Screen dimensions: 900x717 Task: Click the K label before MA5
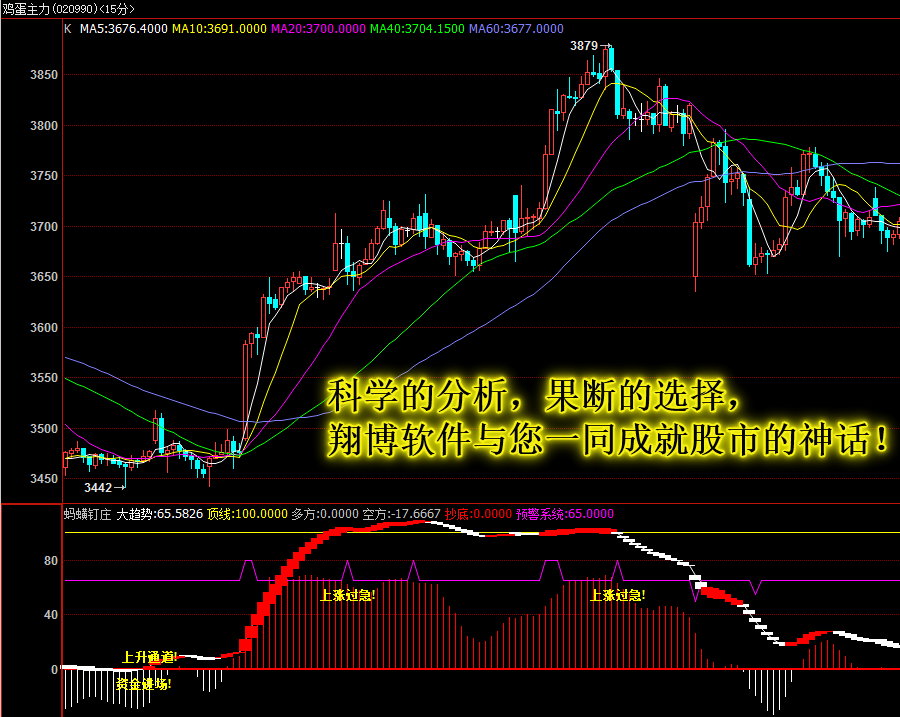[68, 29]
